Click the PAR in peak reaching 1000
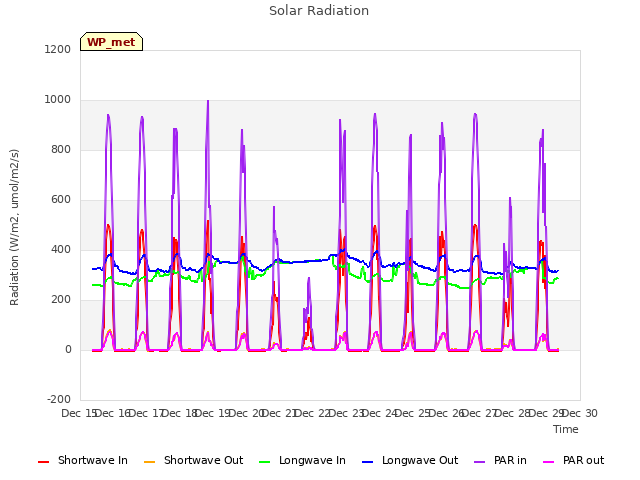This screenshot has height=480, width=640. 208,101
